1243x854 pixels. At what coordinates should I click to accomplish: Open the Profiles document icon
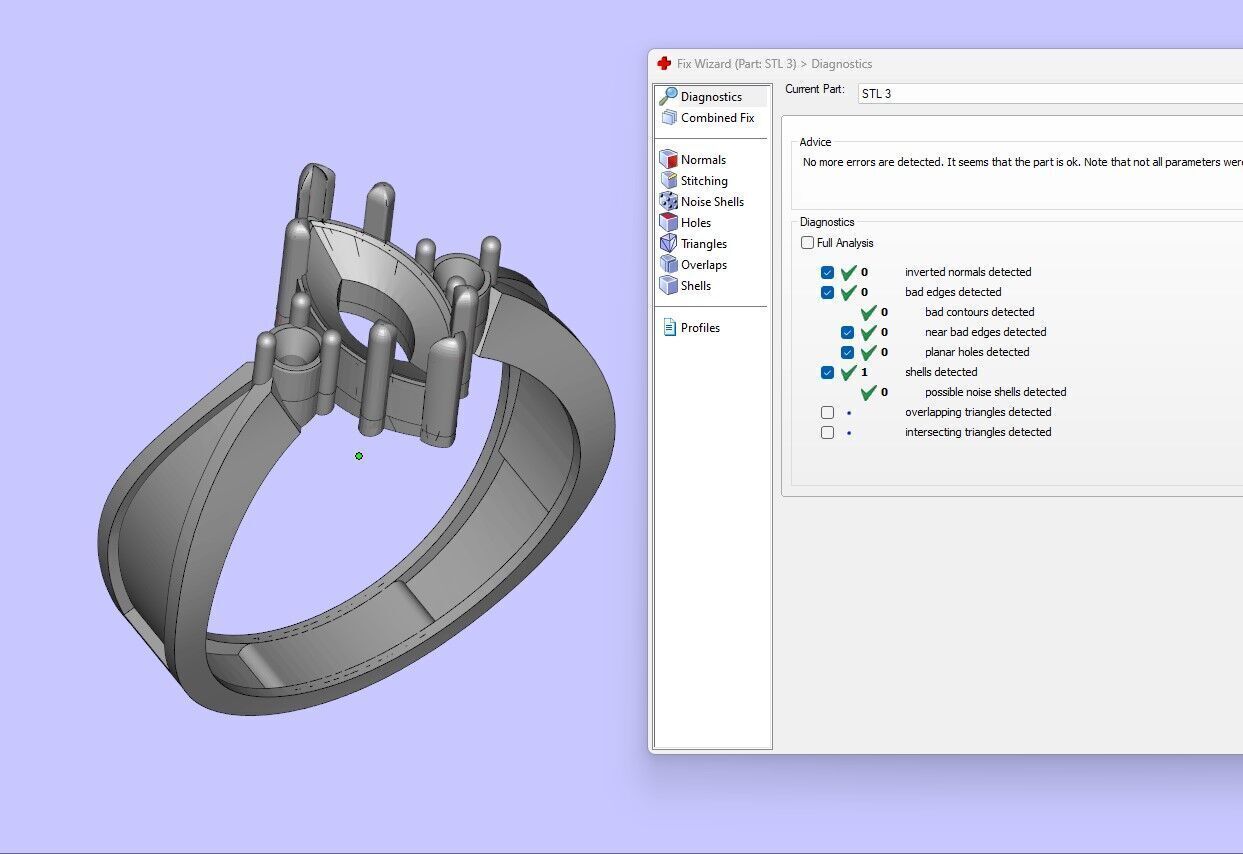pos(670,328)
